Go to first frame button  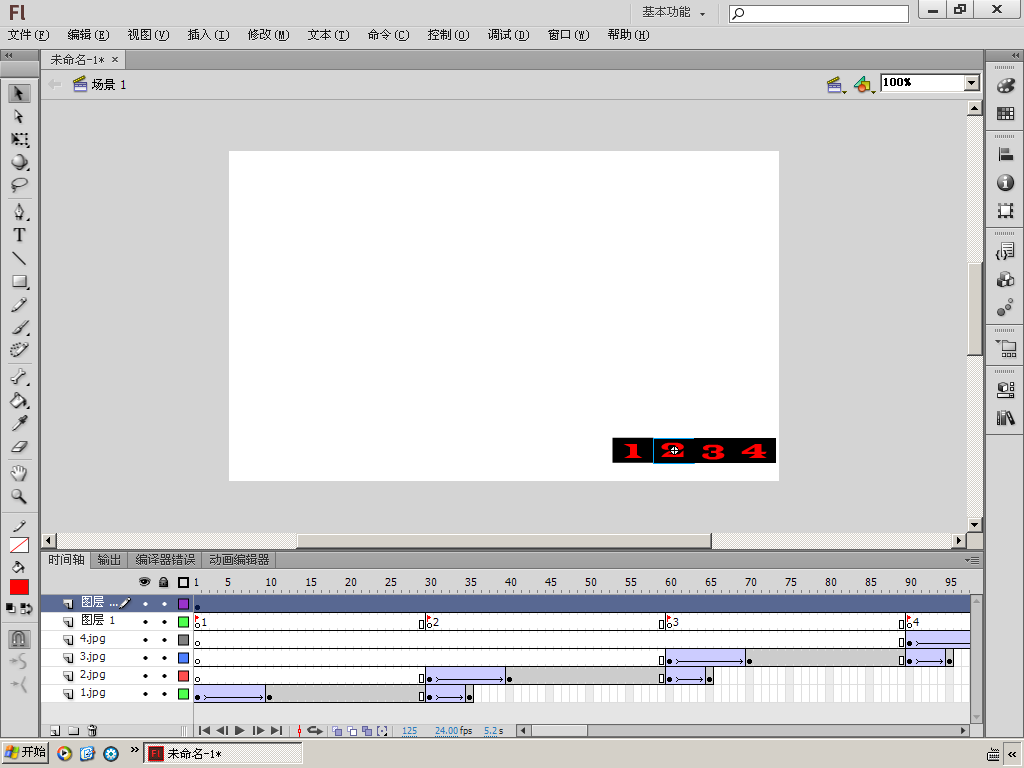pos(204,731)
